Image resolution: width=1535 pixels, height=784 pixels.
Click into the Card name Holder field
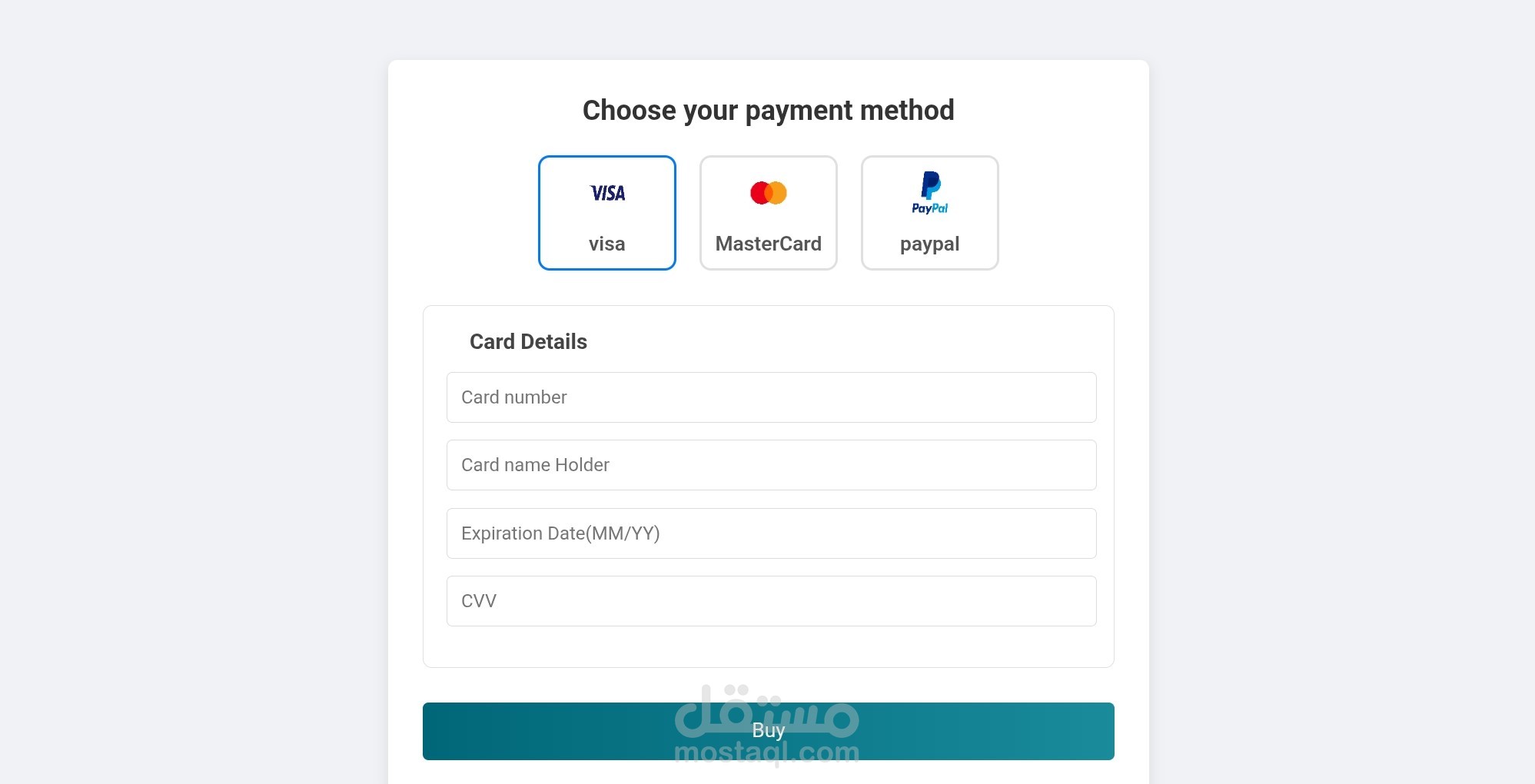coord(772,465)
